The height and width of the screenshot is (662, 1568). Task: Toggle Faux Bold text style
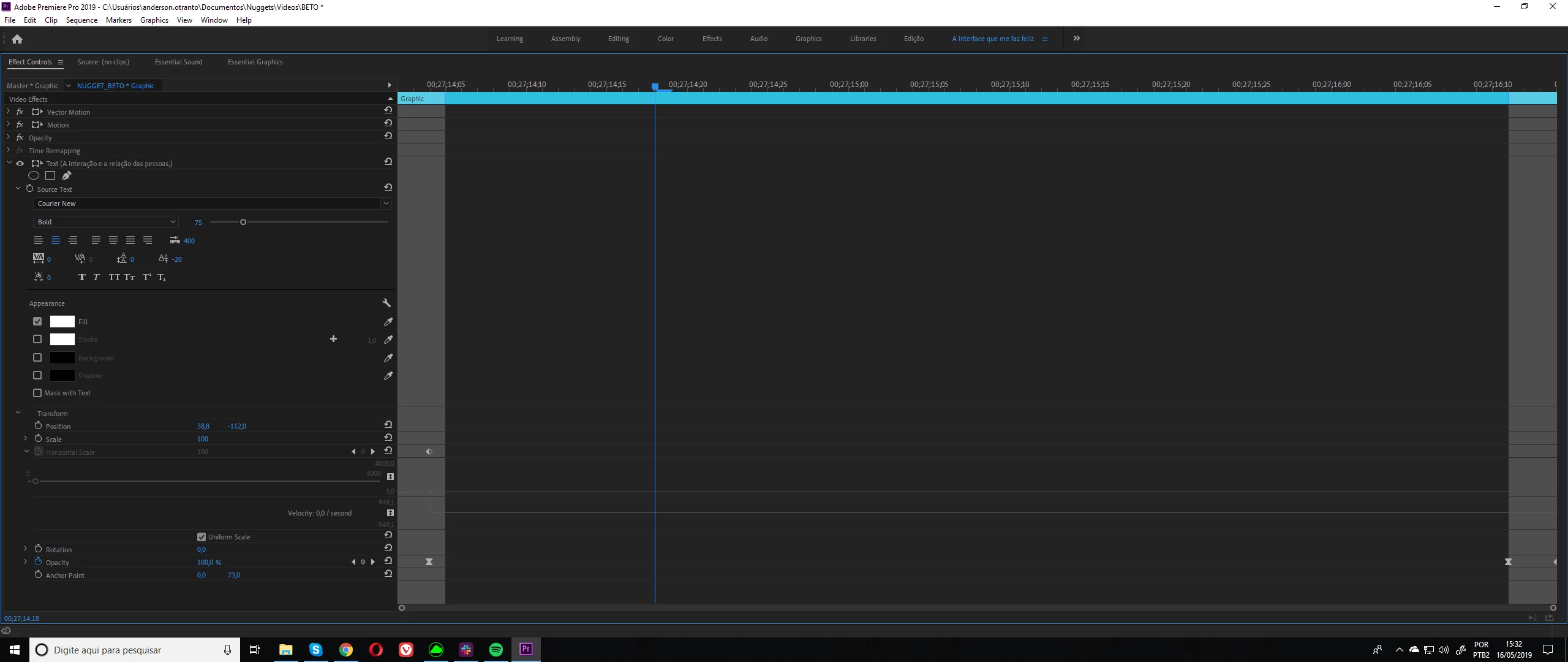click(x=82, y=278)
